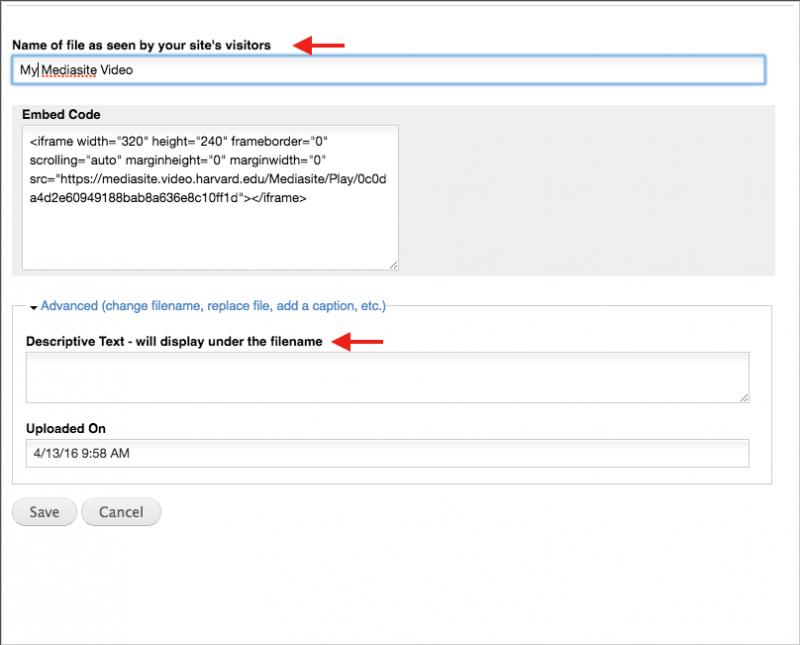The image size is (800, 645).
Task: Collapse the Advanced section disclosure triangle
Action: pyautogui.click(x=34, y=307)
